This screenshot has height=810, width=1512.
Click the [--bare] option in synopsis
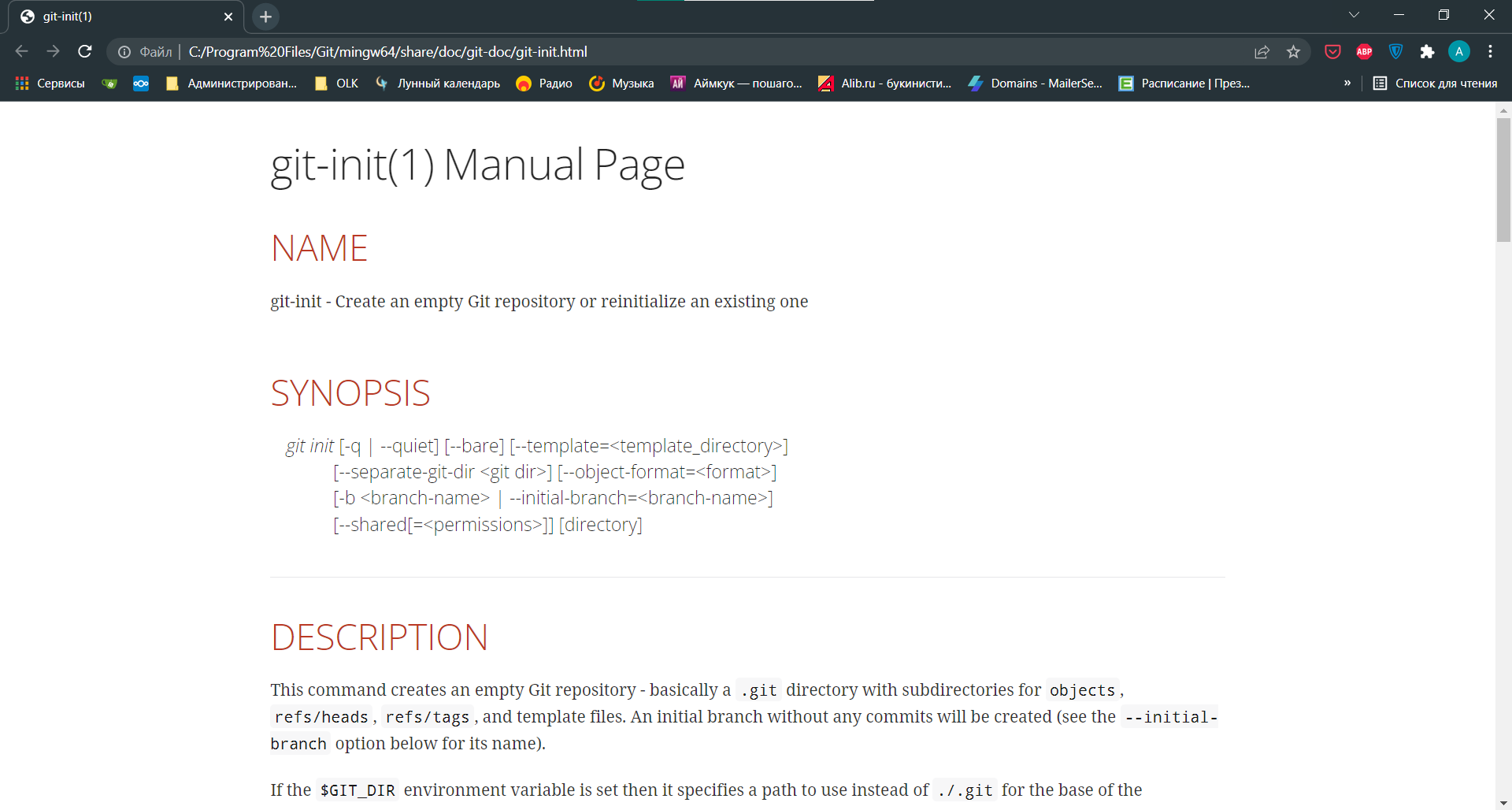coord(474,446)
